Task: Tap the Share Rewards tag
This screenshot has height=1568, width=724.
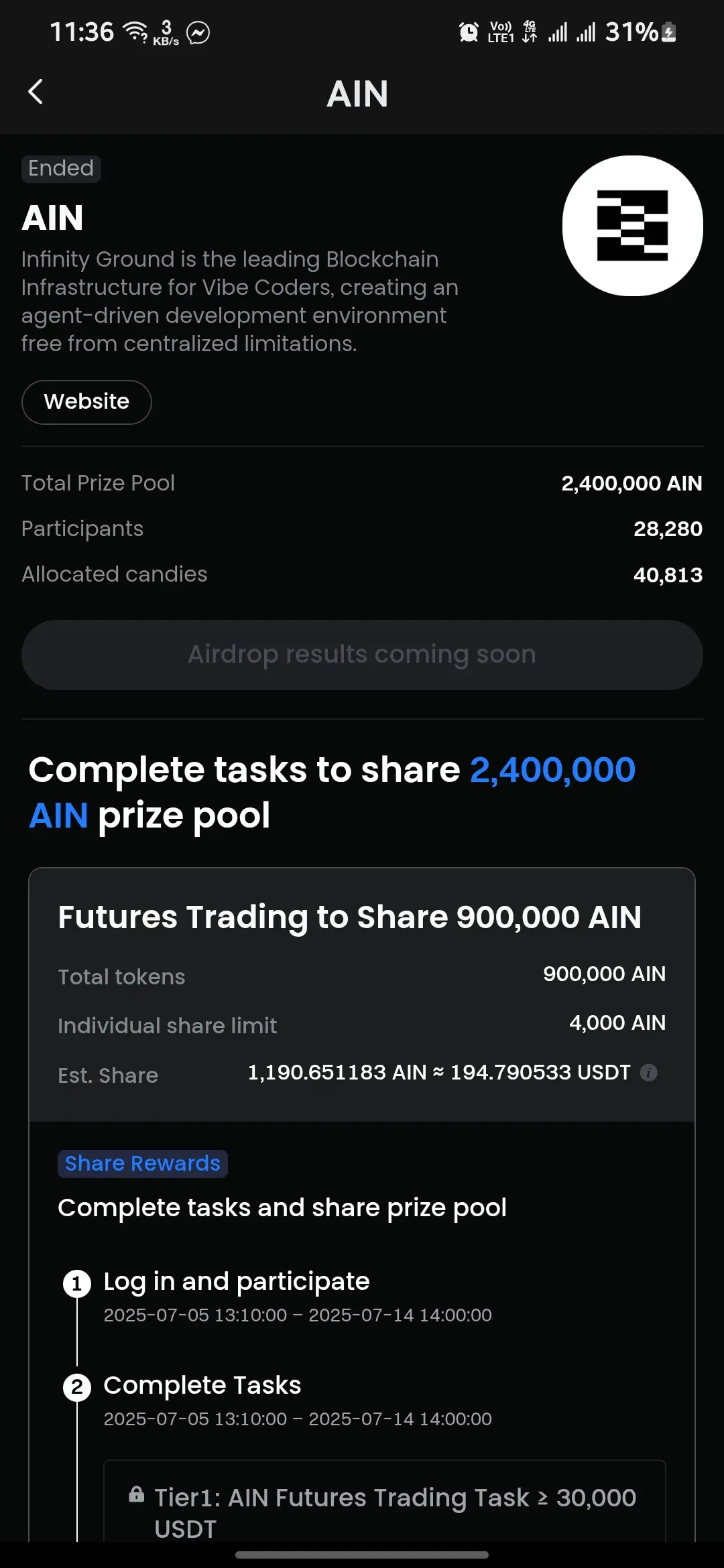Action: (x=143, y=1163)
